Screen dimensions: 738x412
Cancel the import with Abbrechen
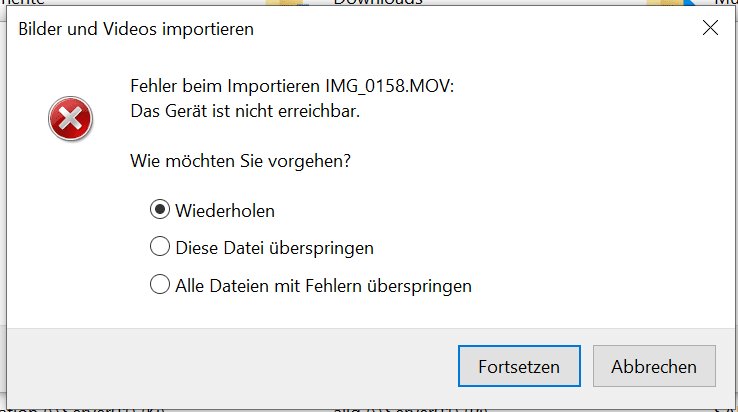654,366
